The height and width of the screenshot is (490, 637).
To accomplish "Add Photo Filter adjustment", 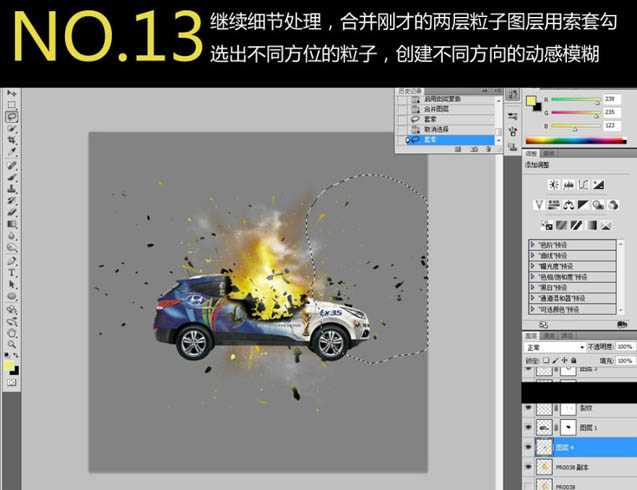I will coord(598,205).
